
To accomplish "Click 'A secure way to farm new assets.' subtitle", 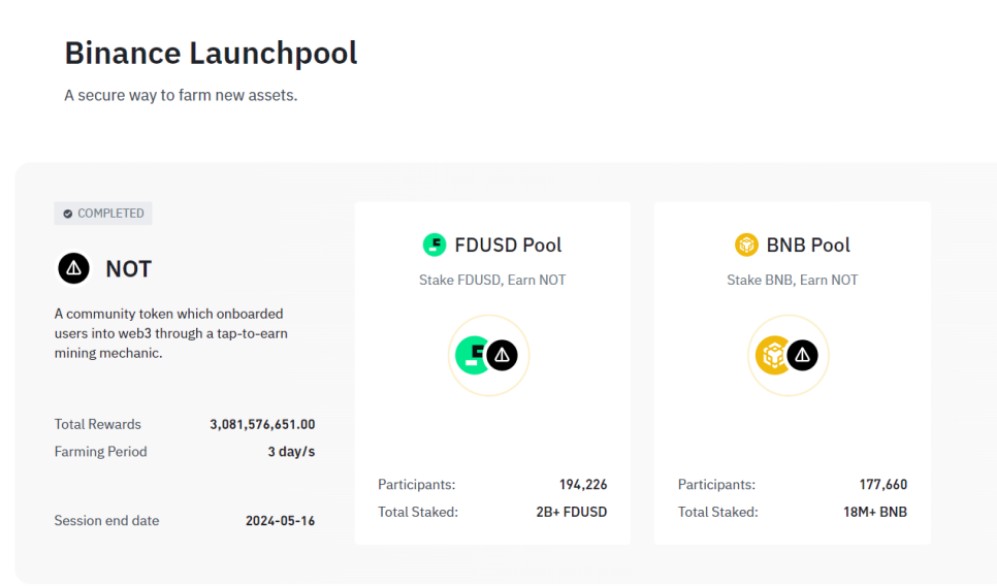I will [181, 95].
